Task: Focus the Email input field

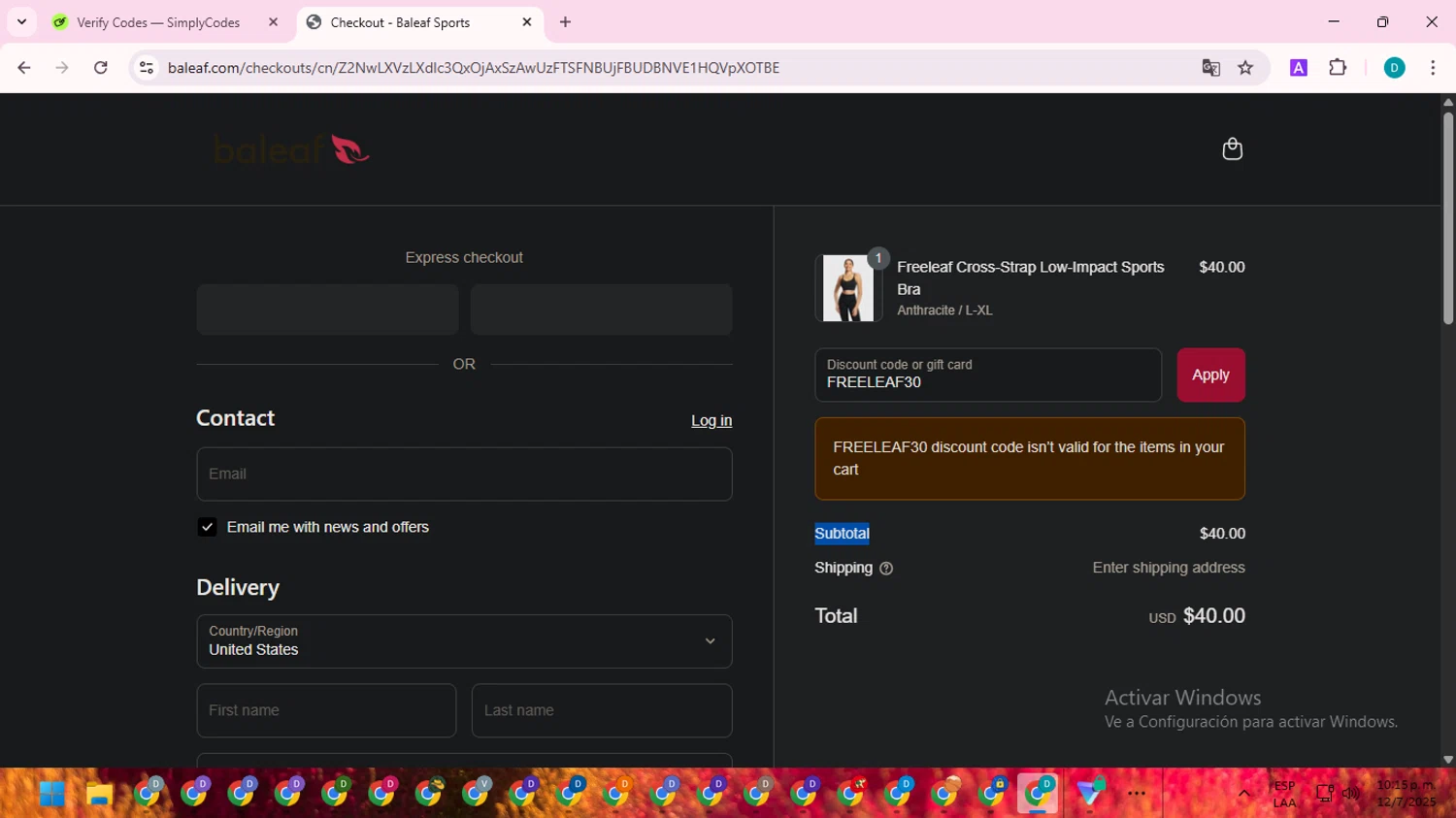Action: pyautogui.click(x=464, y=474)
